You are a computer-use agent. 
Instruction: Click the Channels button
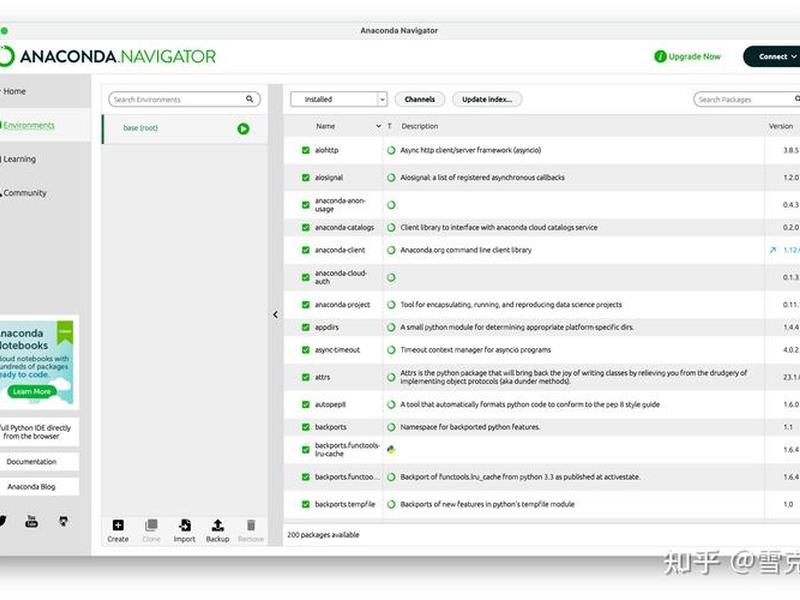click(420, 99)
